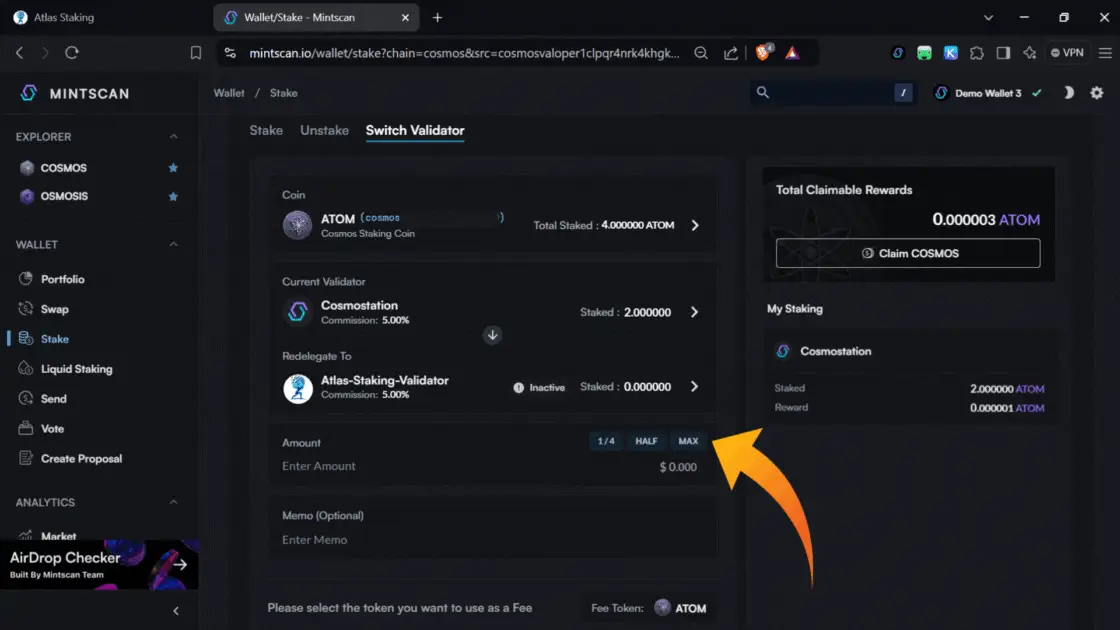Switch to the Unstake tab
Viewport: 1120px width, 630px height.
324,130
